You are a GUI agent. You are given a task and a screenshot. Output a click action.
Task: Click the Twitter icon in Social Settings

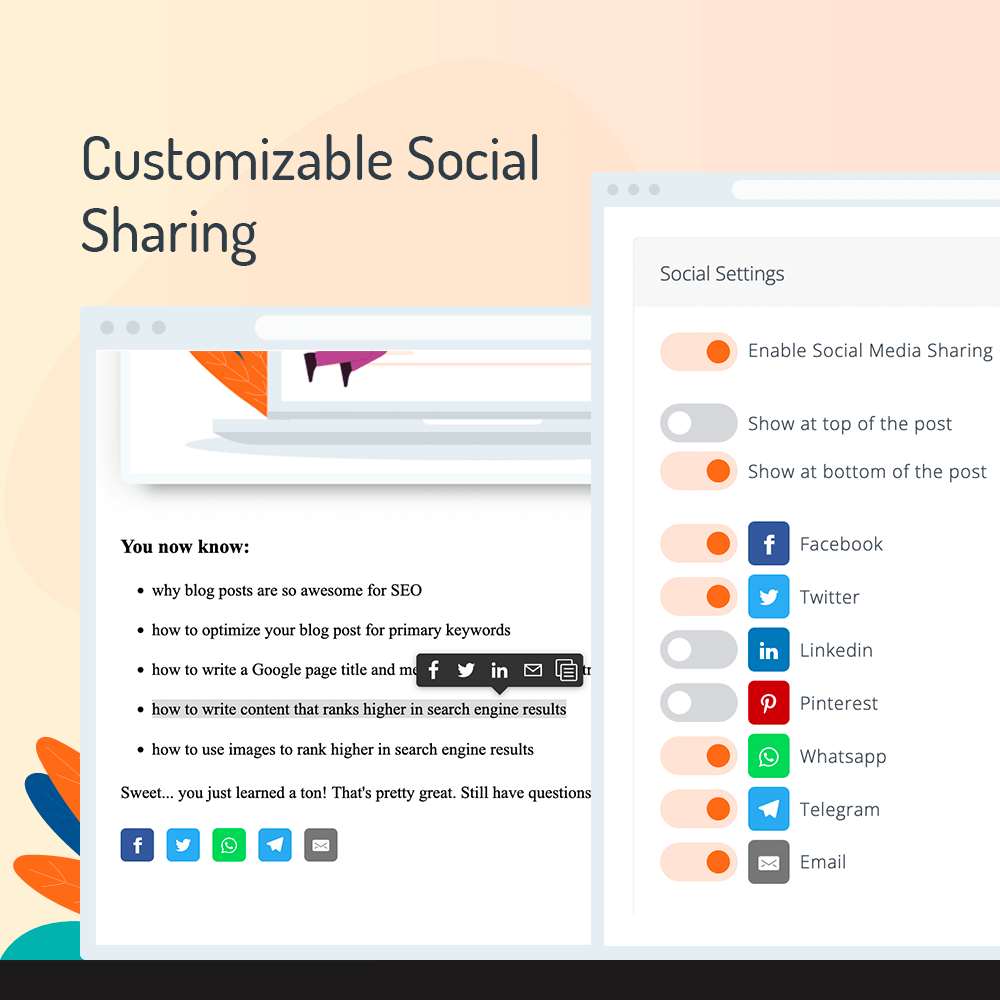tap(768, 596)
